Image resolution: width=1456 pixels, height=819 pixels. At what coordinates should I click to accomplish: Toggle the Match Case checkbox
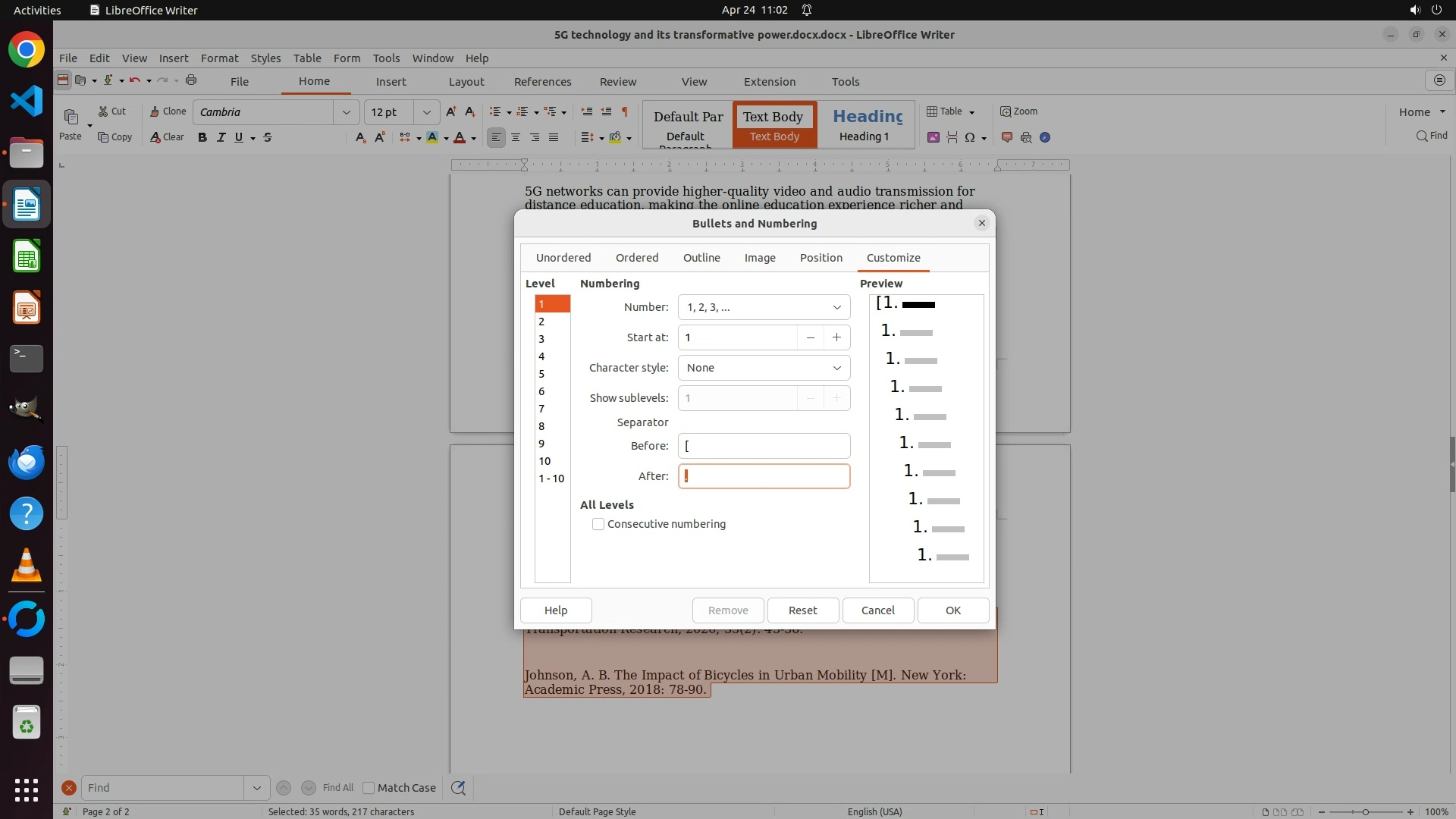[369, 788]
